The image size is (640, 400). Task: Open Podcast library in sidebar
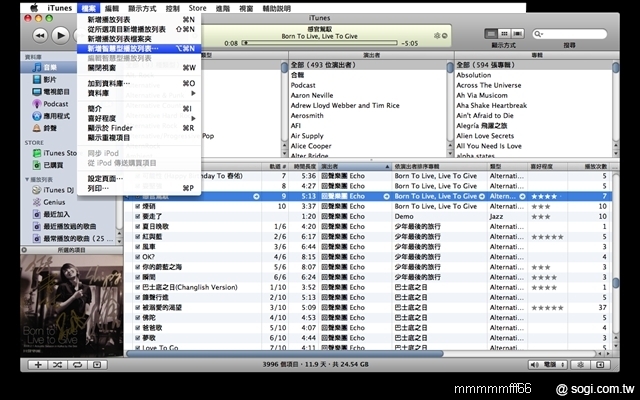pyautogui.click(x=55, y=103)
